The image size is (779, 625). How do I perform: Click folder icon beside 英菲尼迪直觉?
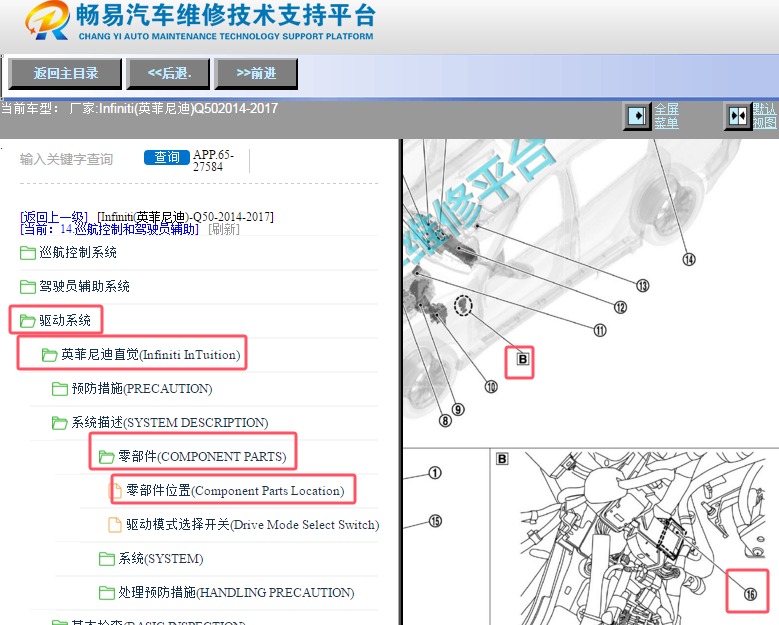click(x=49, y=355)
